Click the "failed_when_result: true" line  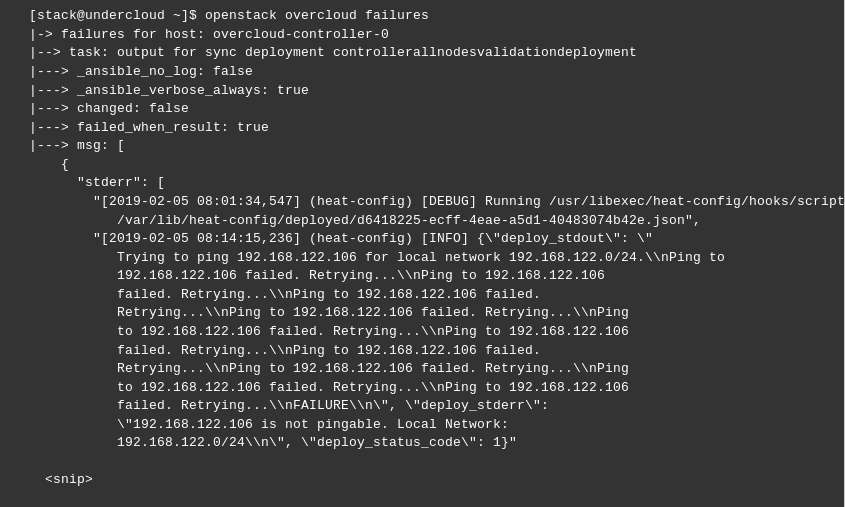(x=172, y=127)
